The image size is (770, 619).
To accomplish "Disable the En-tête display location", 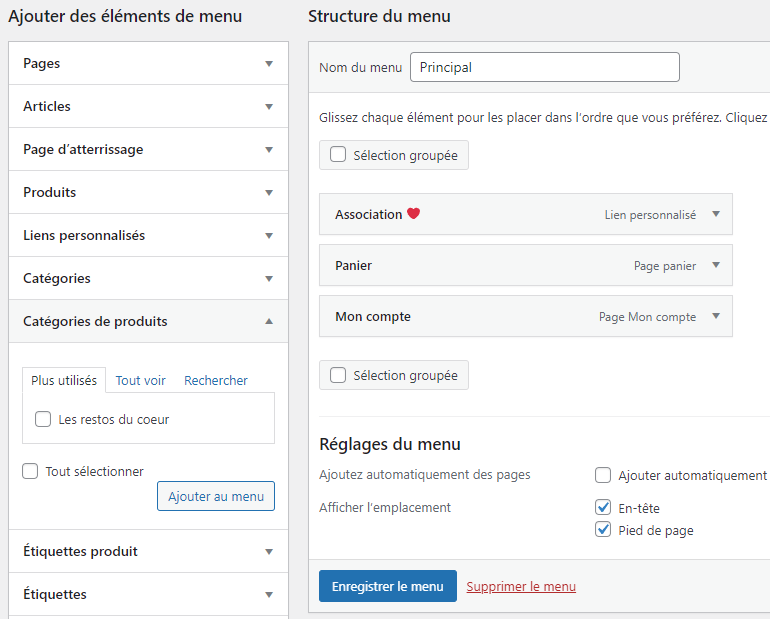I will [603, 507].
